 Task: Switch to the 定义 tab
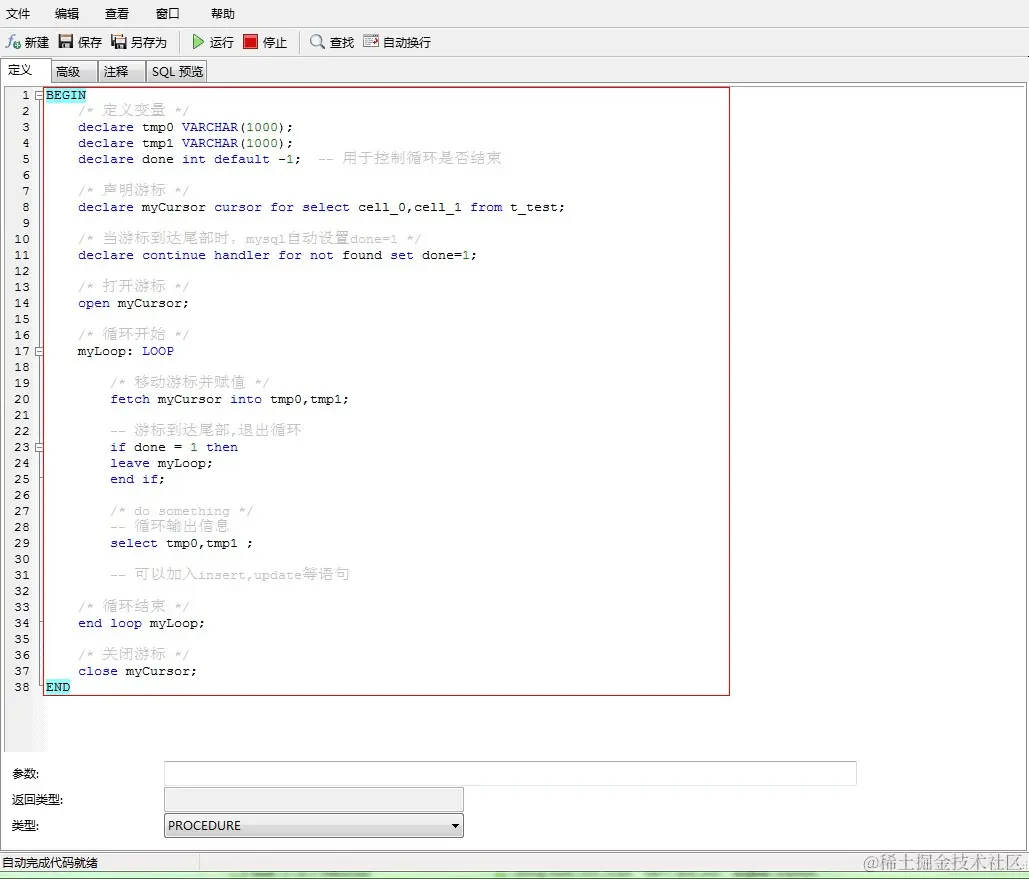tap(25, 70)
